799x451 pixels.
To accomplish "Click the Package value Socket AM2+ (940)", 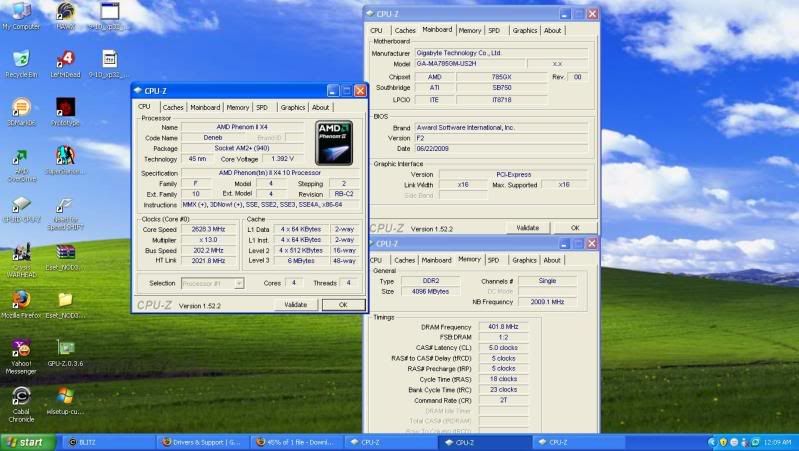I will (x=243, y=148).
